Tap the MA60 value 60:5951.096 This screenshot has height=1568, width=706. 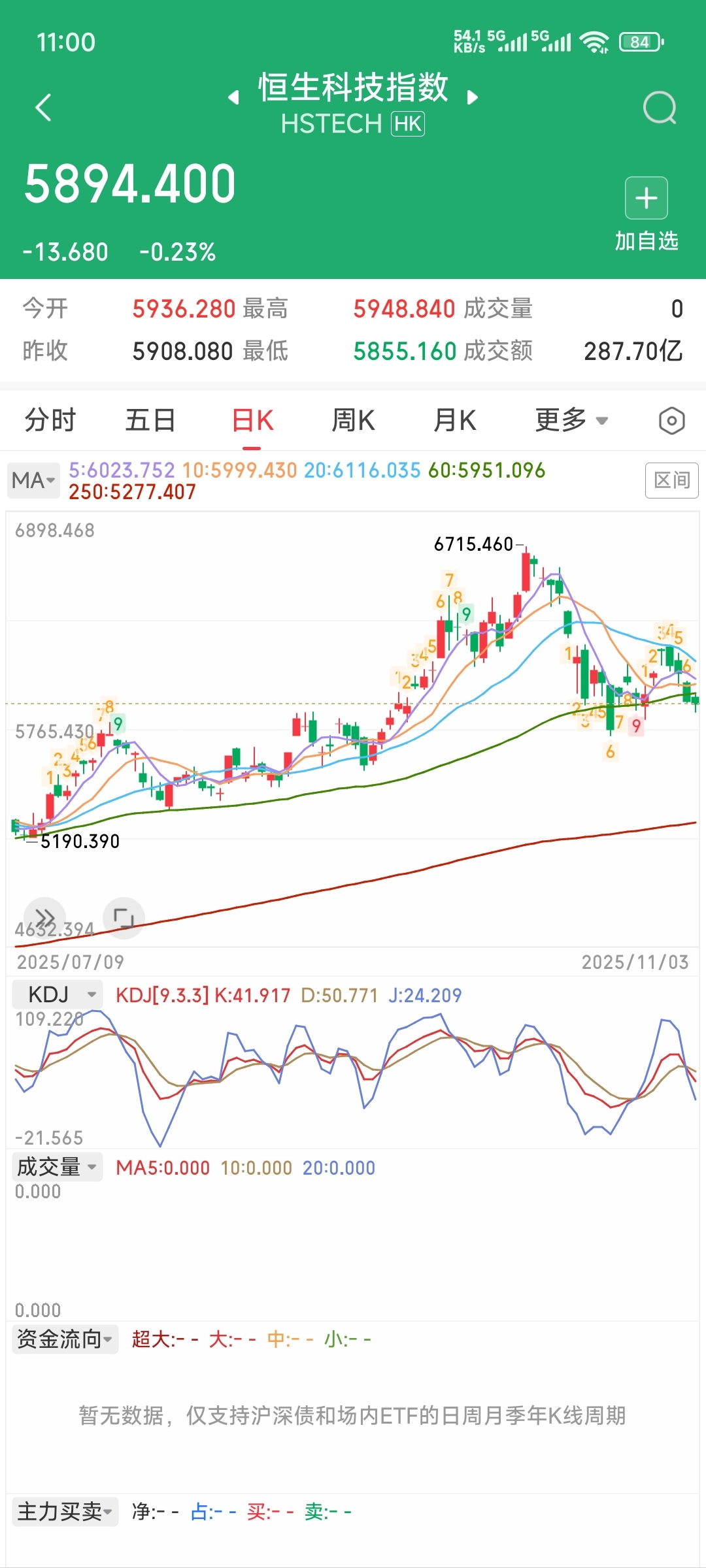tap(486, 470)
